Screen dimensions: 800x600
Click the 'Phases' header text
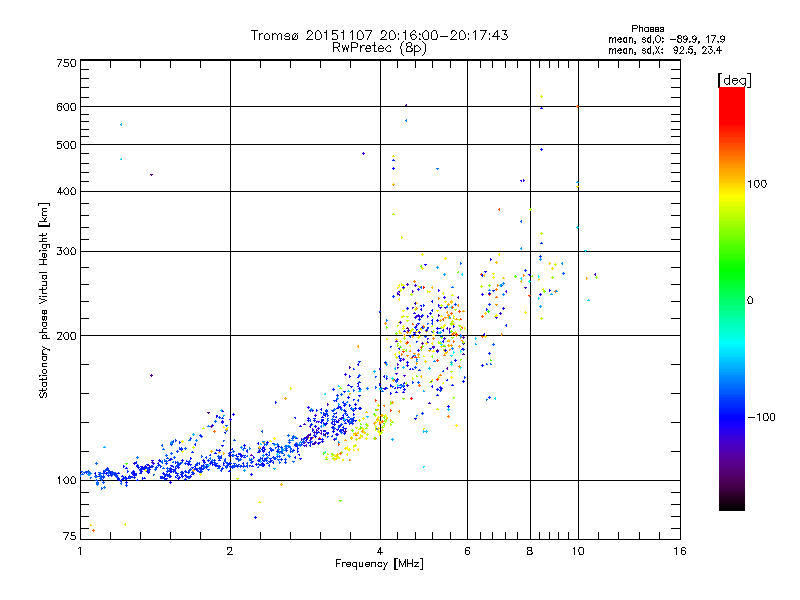point(647,29)
